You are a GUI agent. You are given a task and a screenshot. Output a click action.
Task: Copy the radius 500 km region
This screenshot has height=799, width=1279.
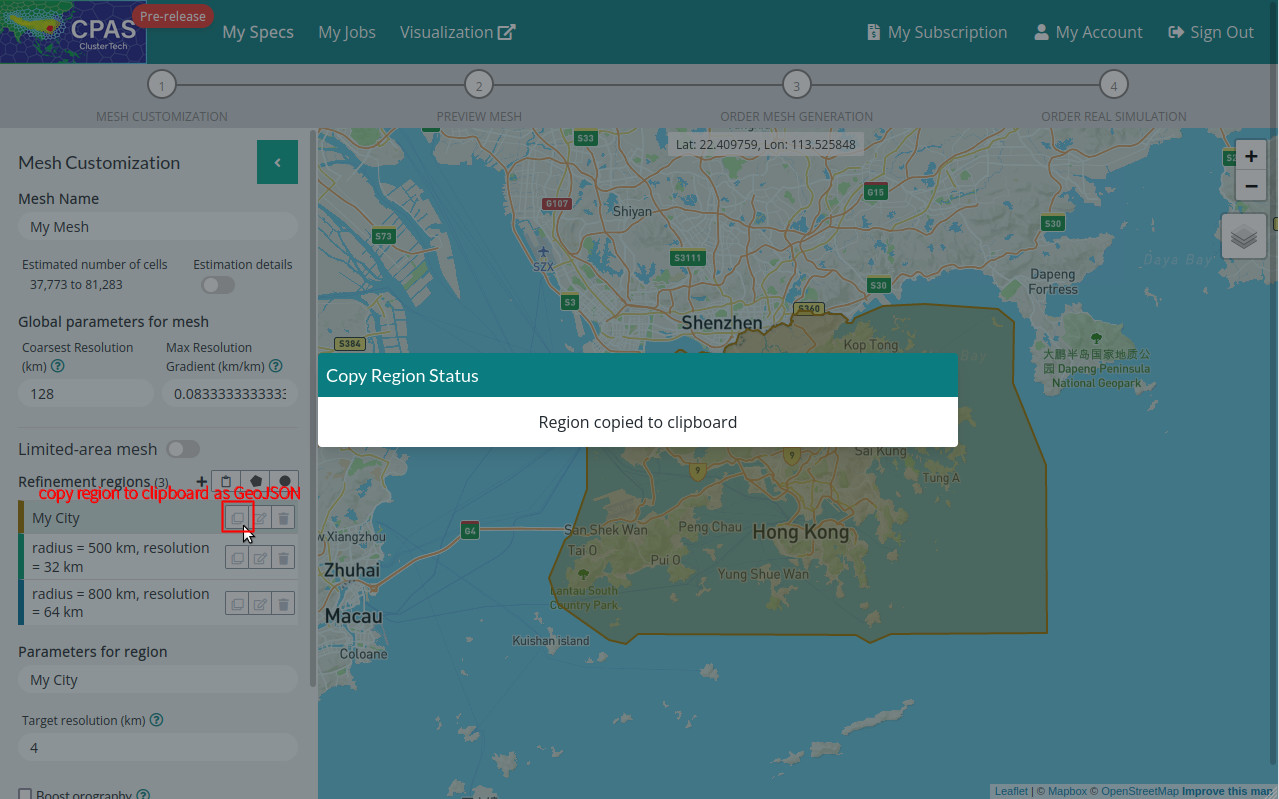coord(237,558)
